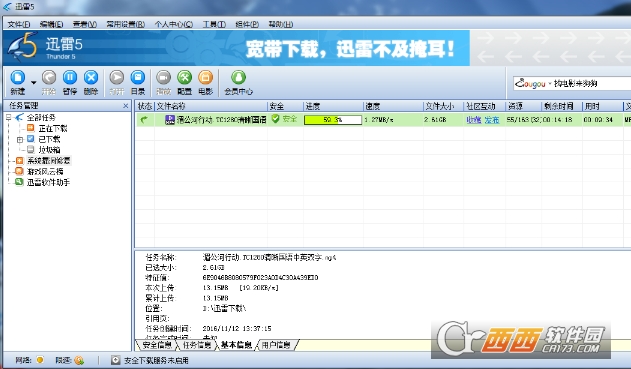Image resolution: width=631 pixels, height=369 pixels.
Task: Switch to the 用户信息 tab
Action: (x=276, y=345)
